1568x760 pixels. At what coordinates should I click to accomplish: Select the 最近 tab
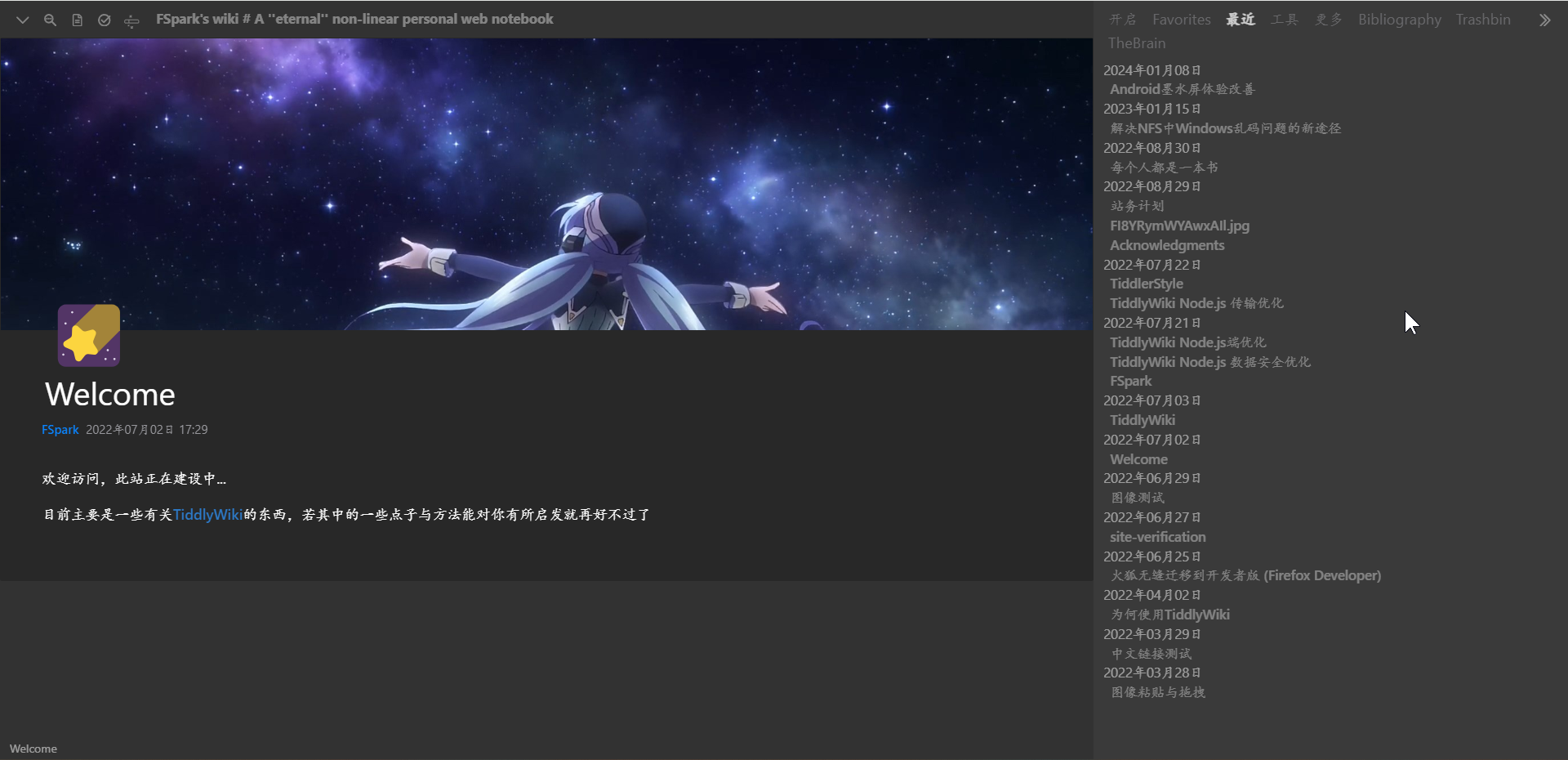pos(1241,20)
